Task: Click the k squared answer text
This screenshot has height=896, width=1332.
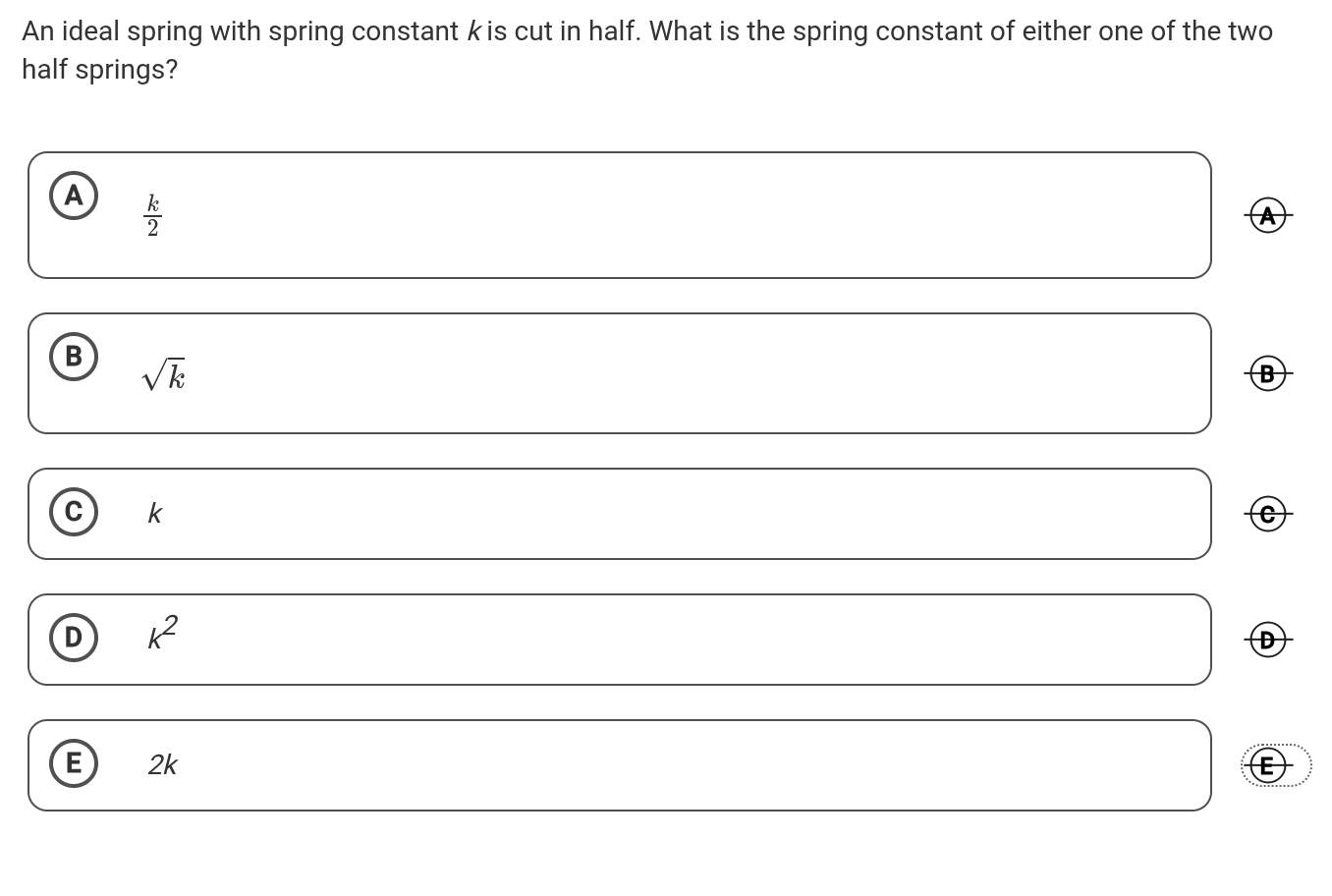Action: tap(162, 634)
